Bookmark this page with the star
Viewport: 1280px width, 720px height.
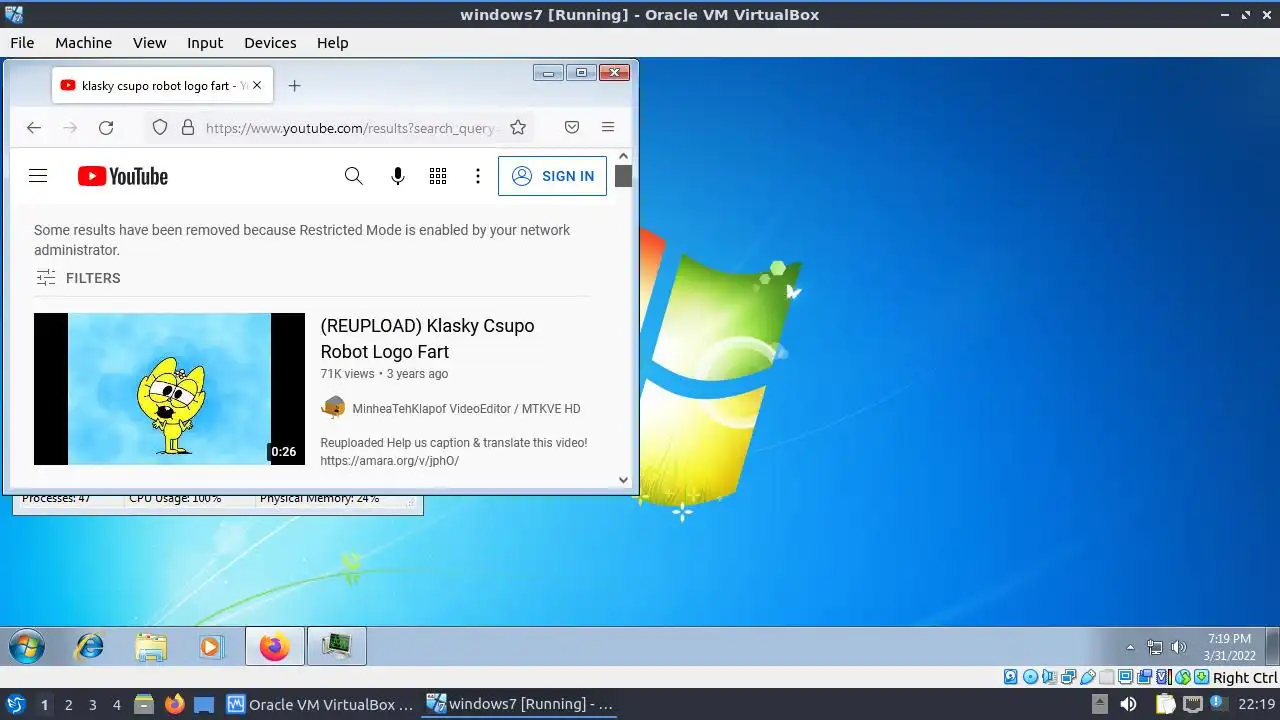pyautogui.click(x=518, y=127)
